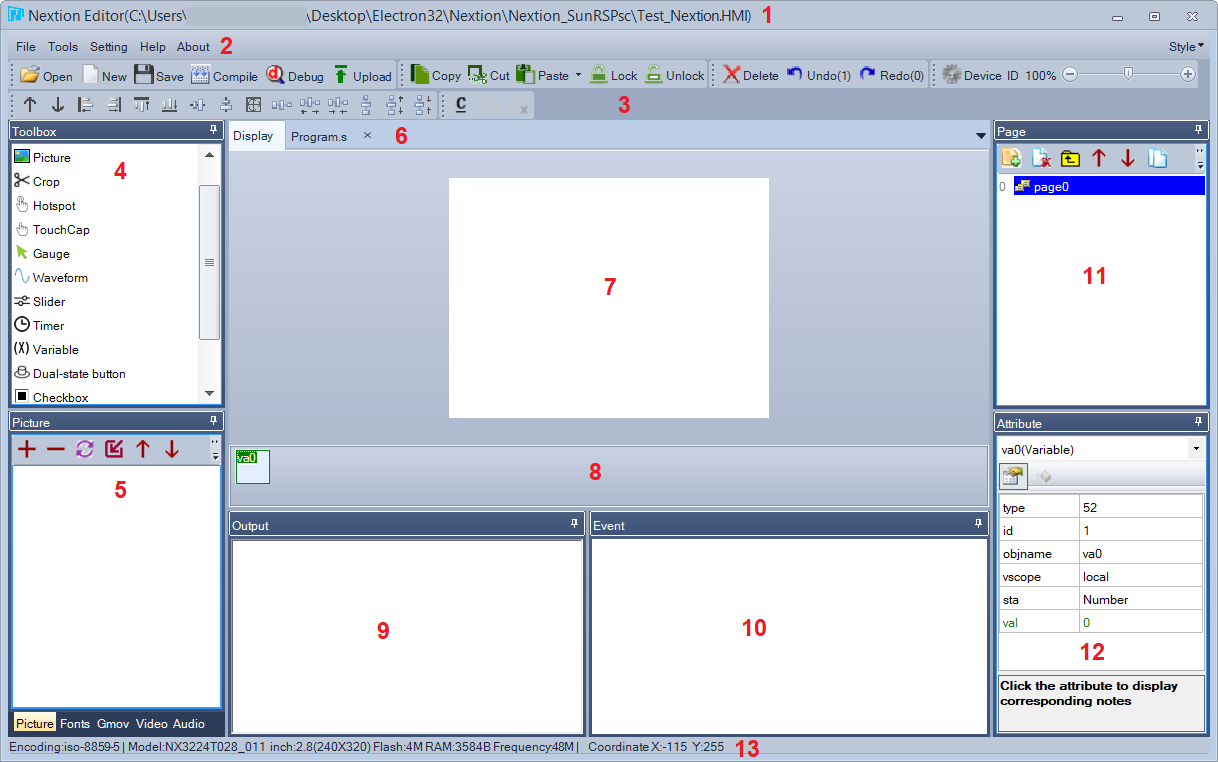The height and width of the screenshot is (762, 1218).
Task: Switch to the Video resource tab
Action: (152, 723)
